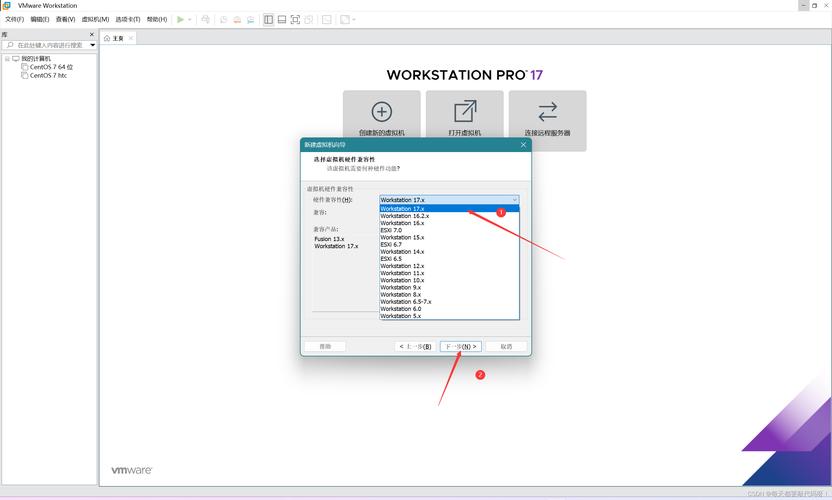The width and height of the screenshot is (832, 500).
Task: Click the revert to snapshot toolbar icon
Action: pos(237,20)
